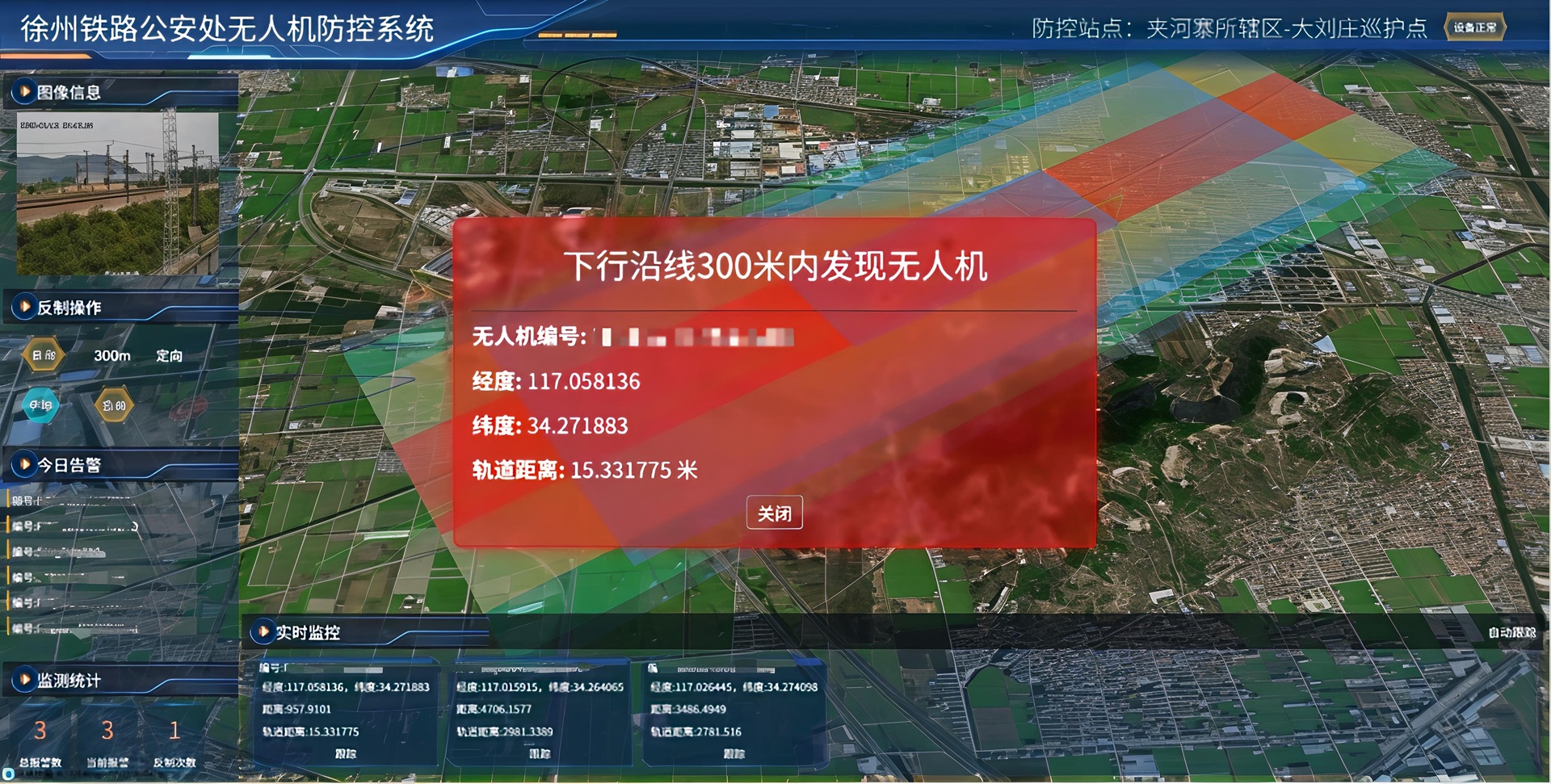Click the 设备正常 status badge
The image size is (1551, 784).
click(1475, 27)
